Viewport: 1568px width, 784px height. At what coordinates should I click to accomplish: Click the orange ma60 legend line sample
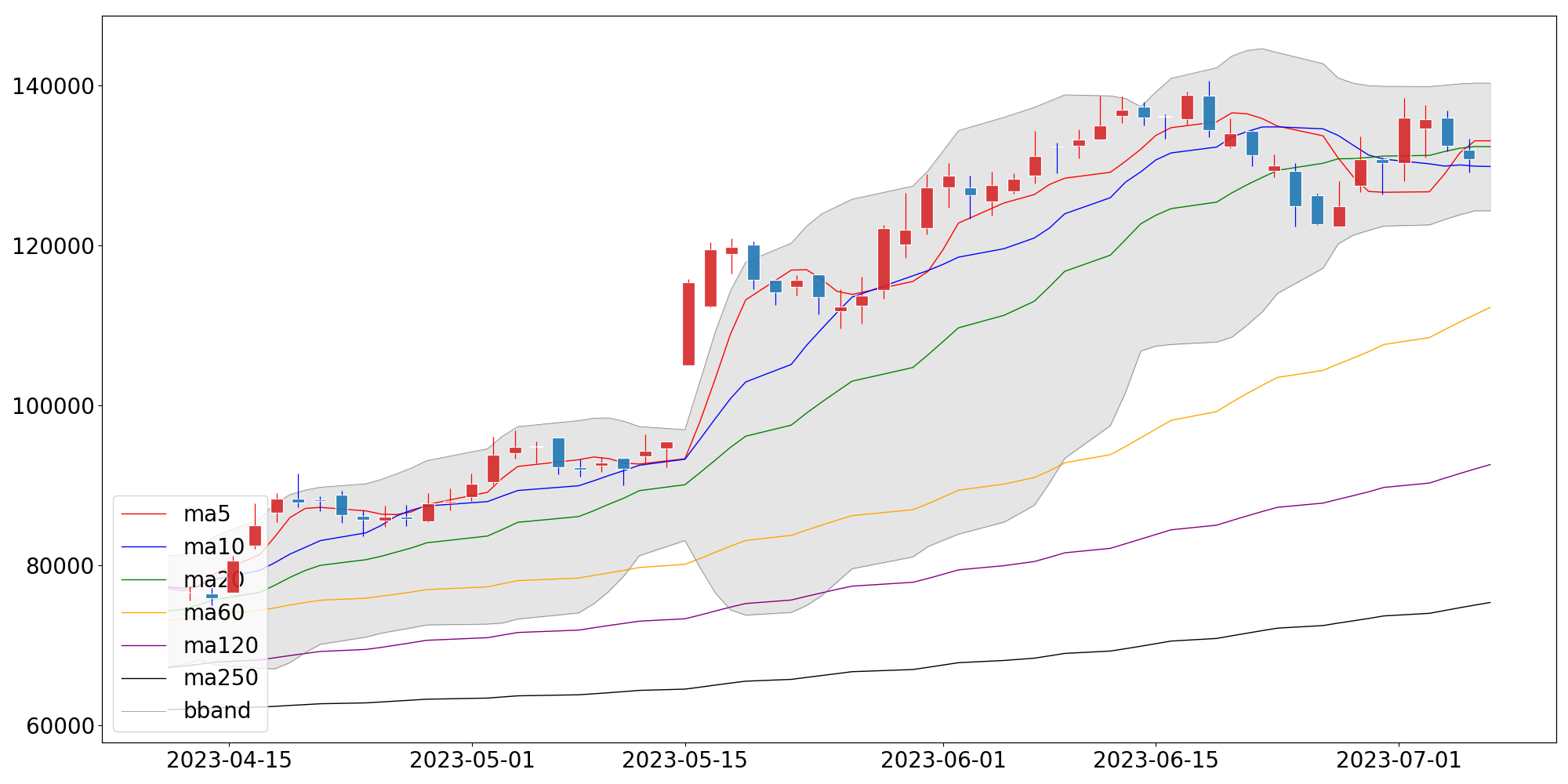click(144, 612)
